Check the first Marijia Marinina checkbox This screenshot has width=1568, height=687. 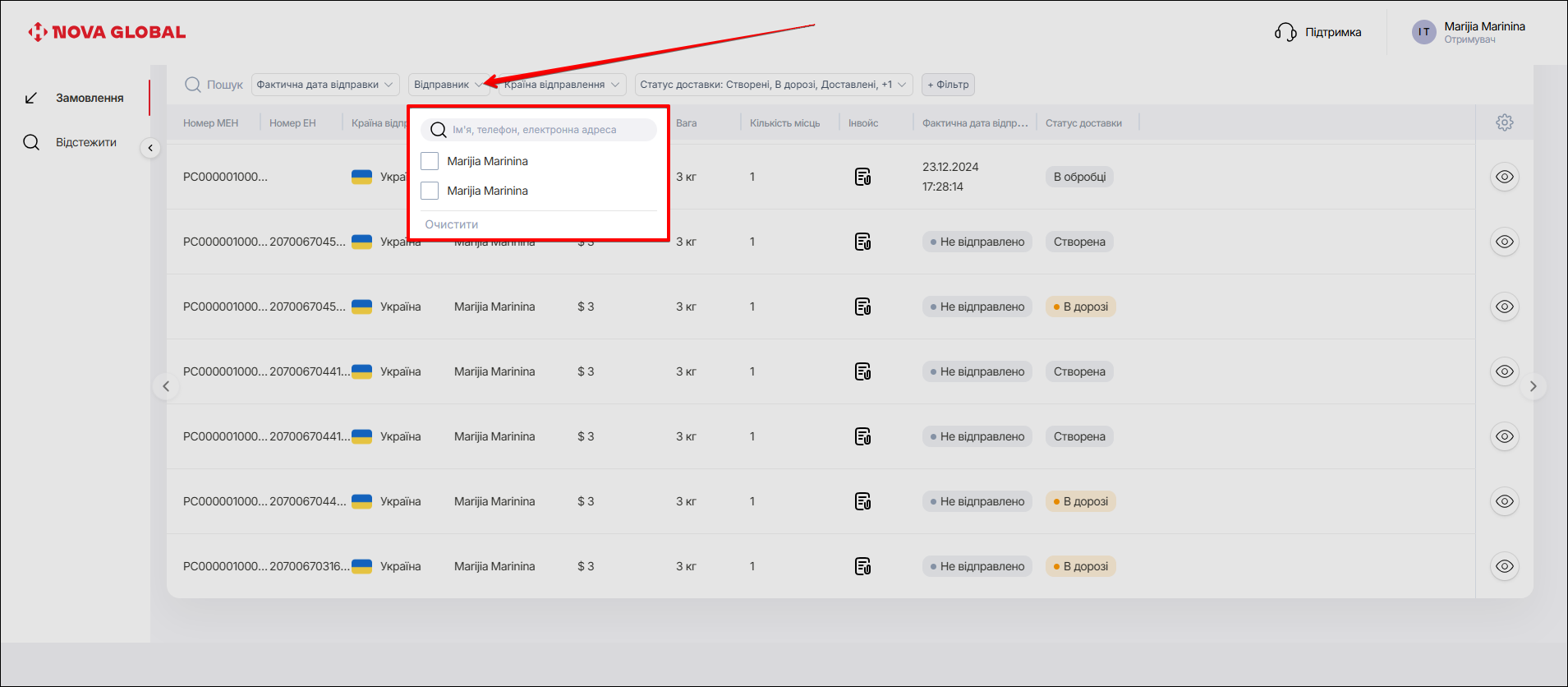[x=430, y=161]
